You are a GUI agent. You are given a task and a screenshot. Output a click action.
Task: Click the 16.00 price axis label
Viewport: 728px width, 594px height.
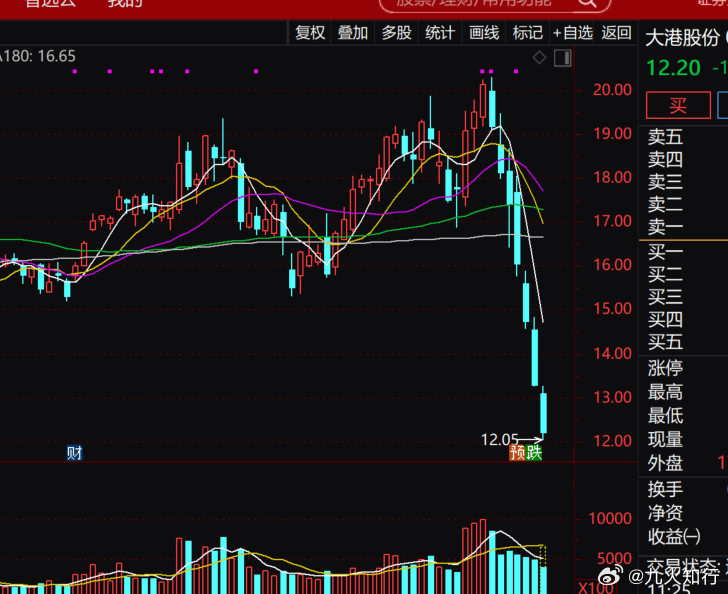(x=612, y=265)
